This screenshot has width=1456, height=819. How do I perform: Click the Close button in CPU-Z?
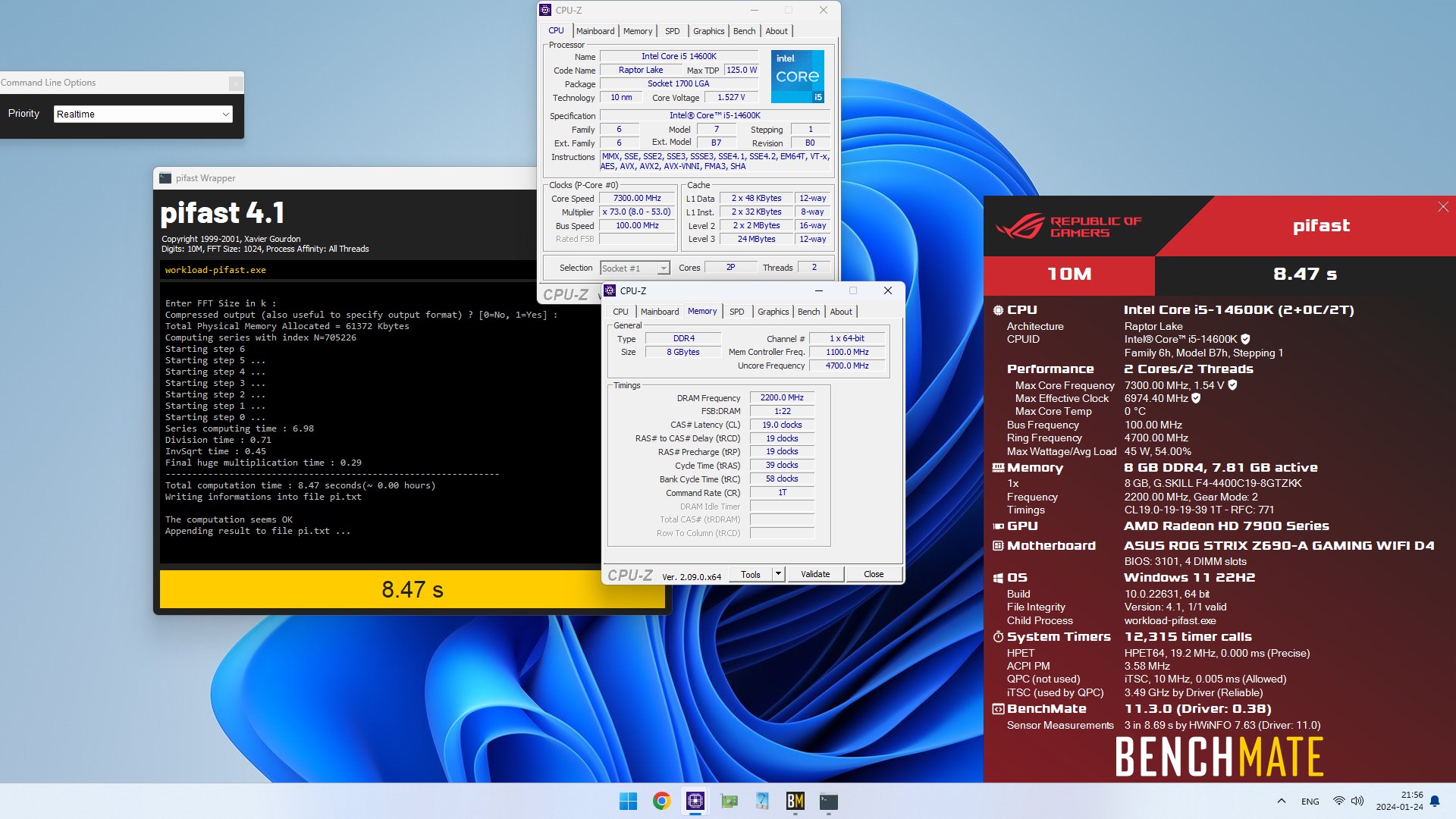(874, 574)
